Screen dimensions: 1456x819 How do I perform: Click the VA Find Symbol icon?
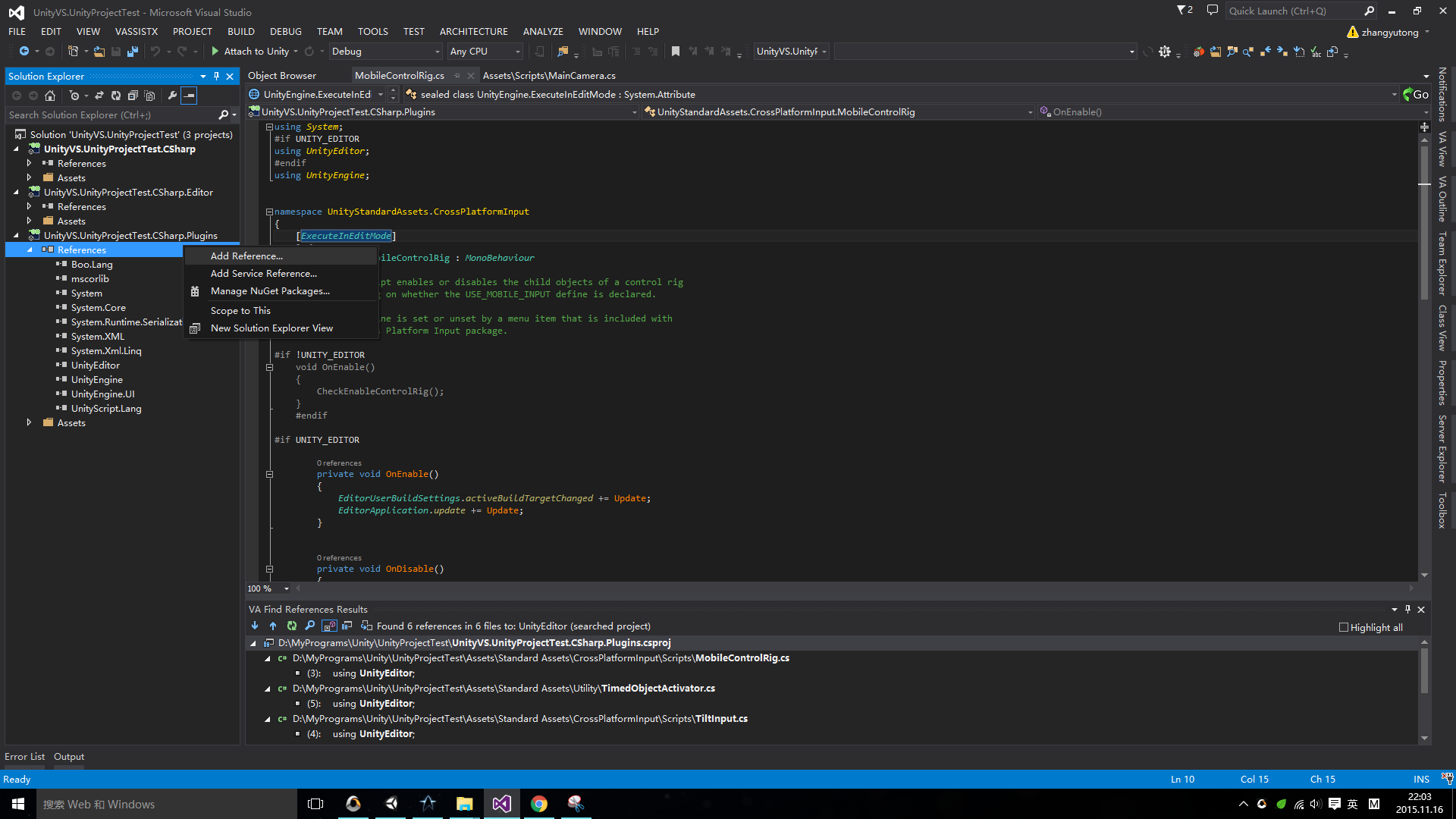coord(1232,52)
